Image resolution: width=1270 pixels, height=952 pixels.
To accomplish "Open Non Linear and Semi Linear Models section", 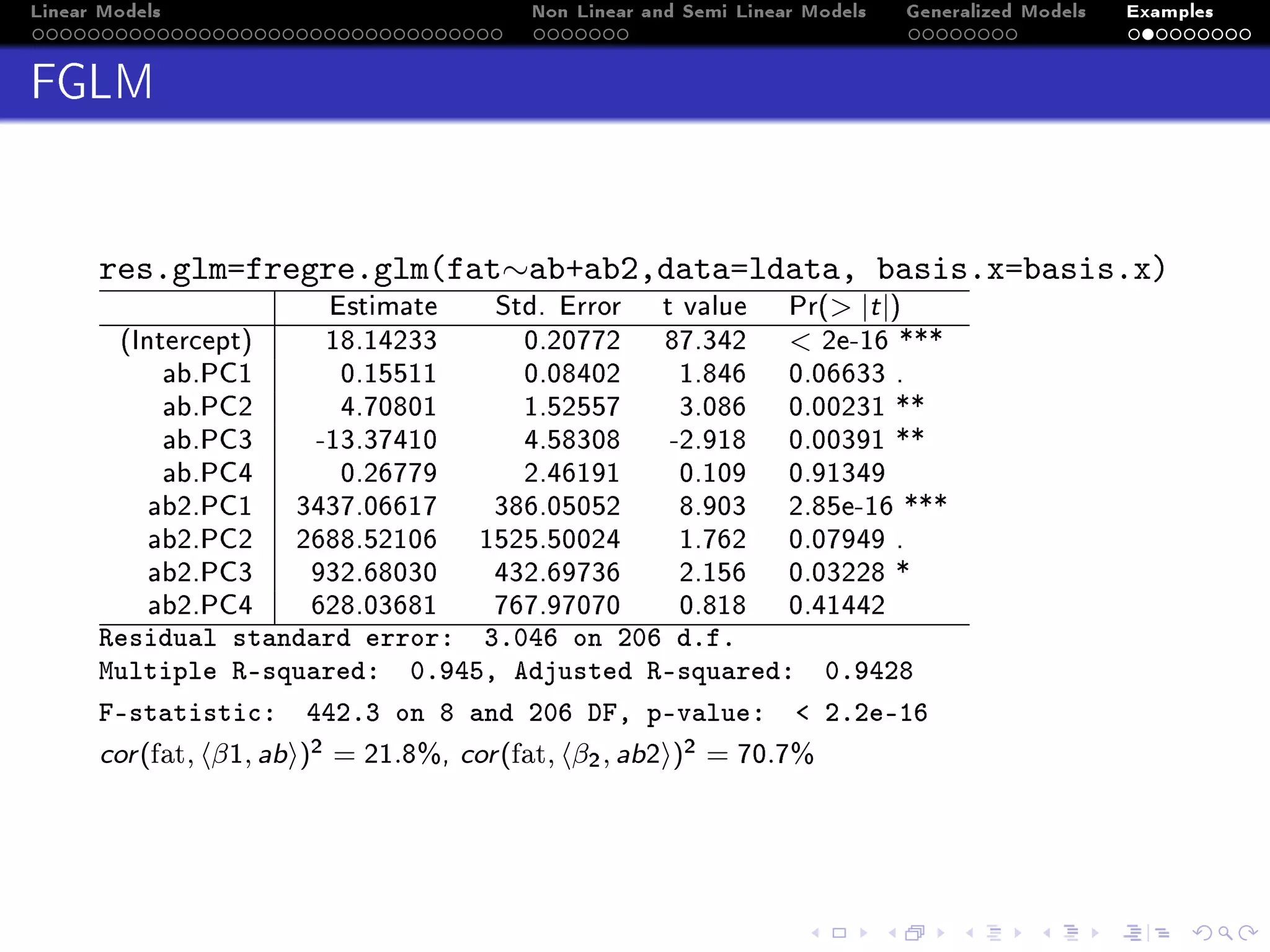I will tap(699, 11).
